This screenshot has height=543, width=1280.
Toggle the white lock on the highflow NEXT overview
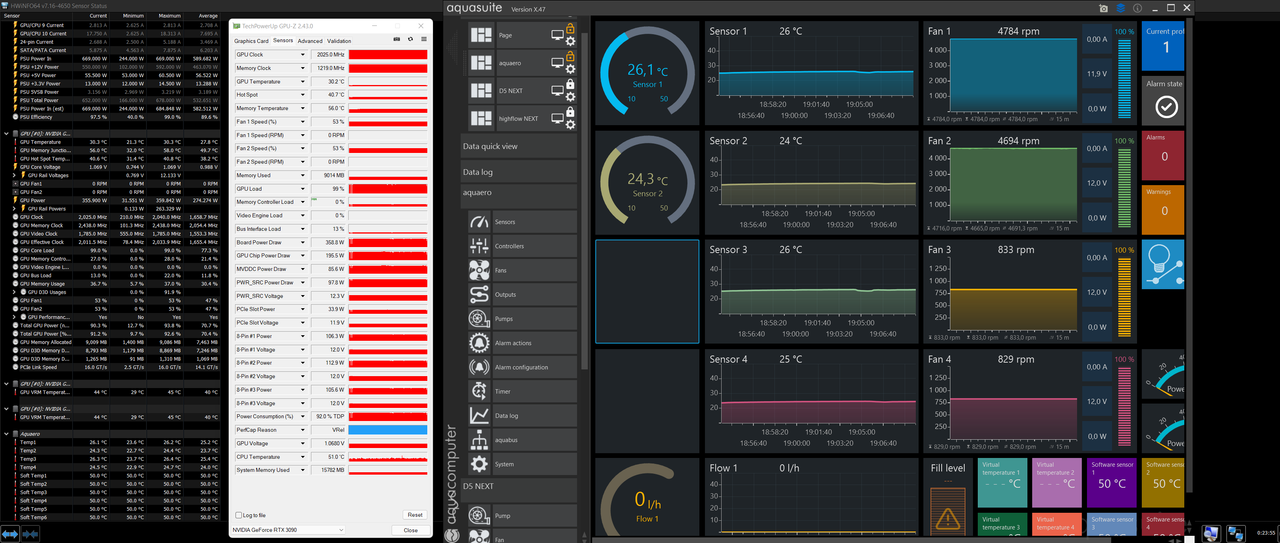tap(570, 113)
